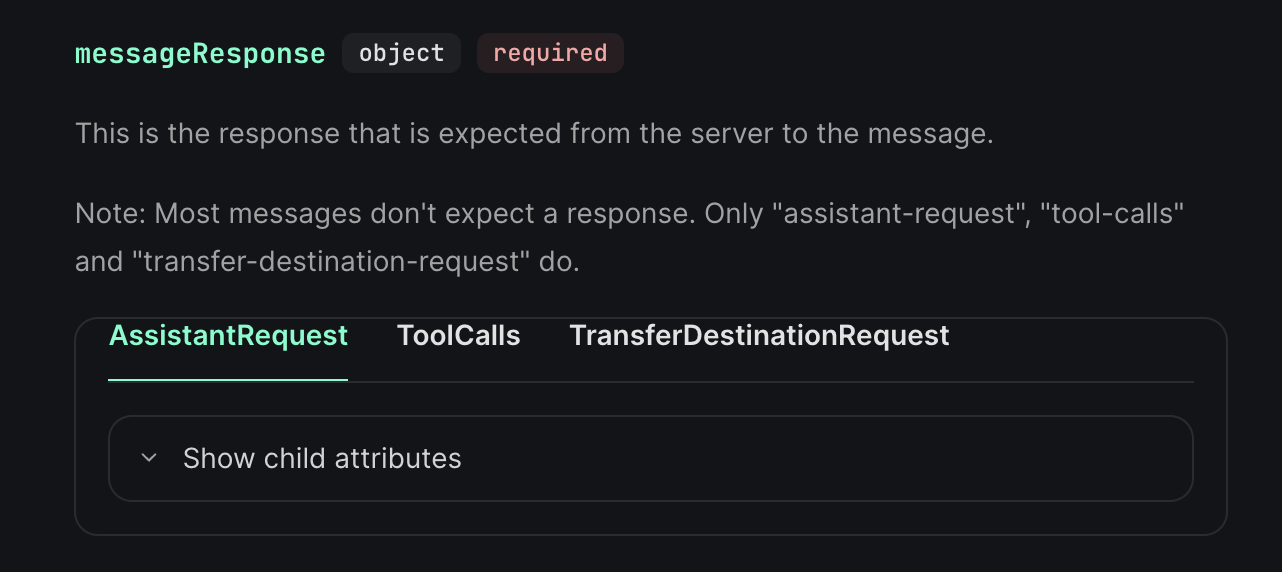Image resolution: width=1282 pixels, height=572 pixels.
Task: Click the messageResponse property name
Action: click(200, 54)
